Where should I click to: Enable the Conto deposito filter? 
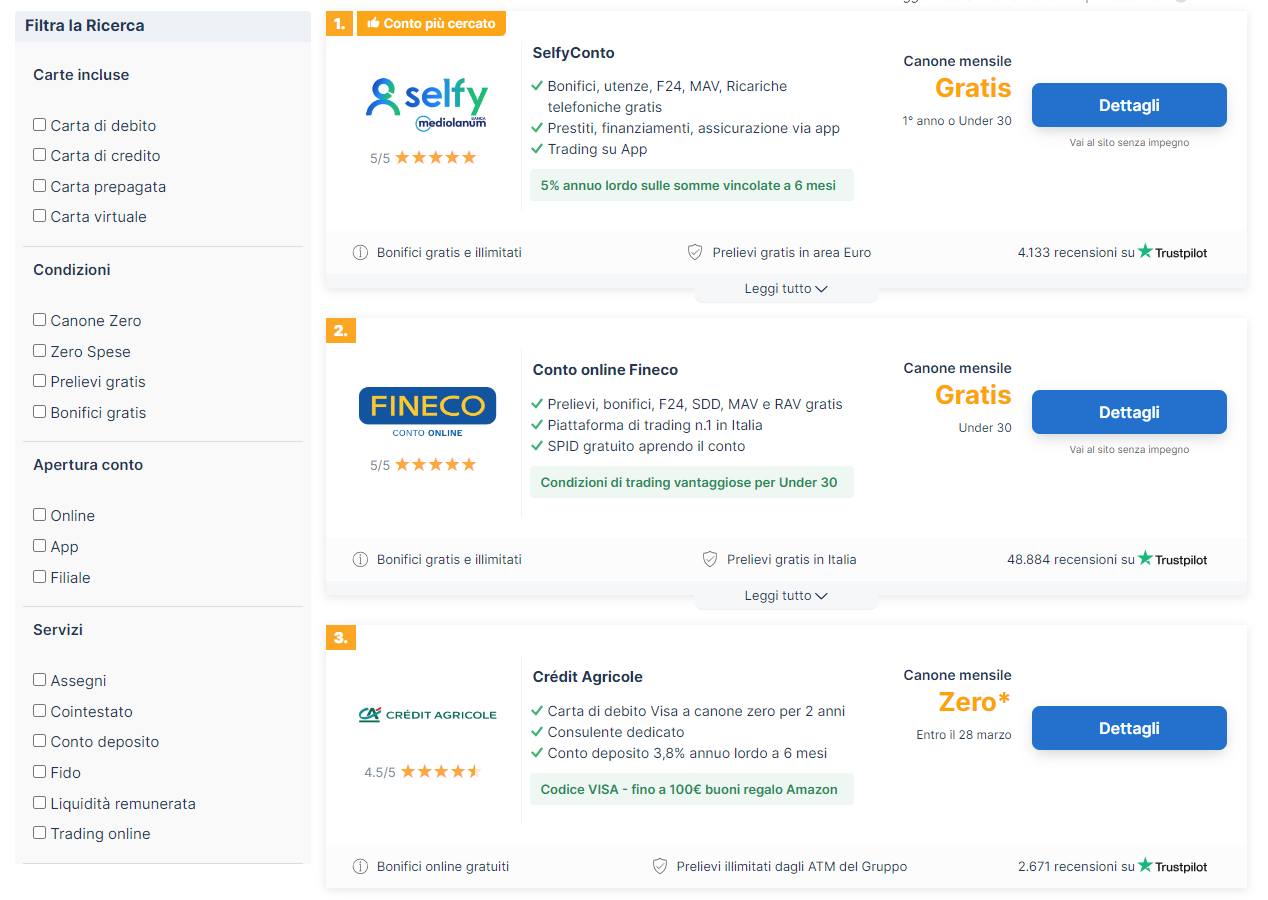40,741
